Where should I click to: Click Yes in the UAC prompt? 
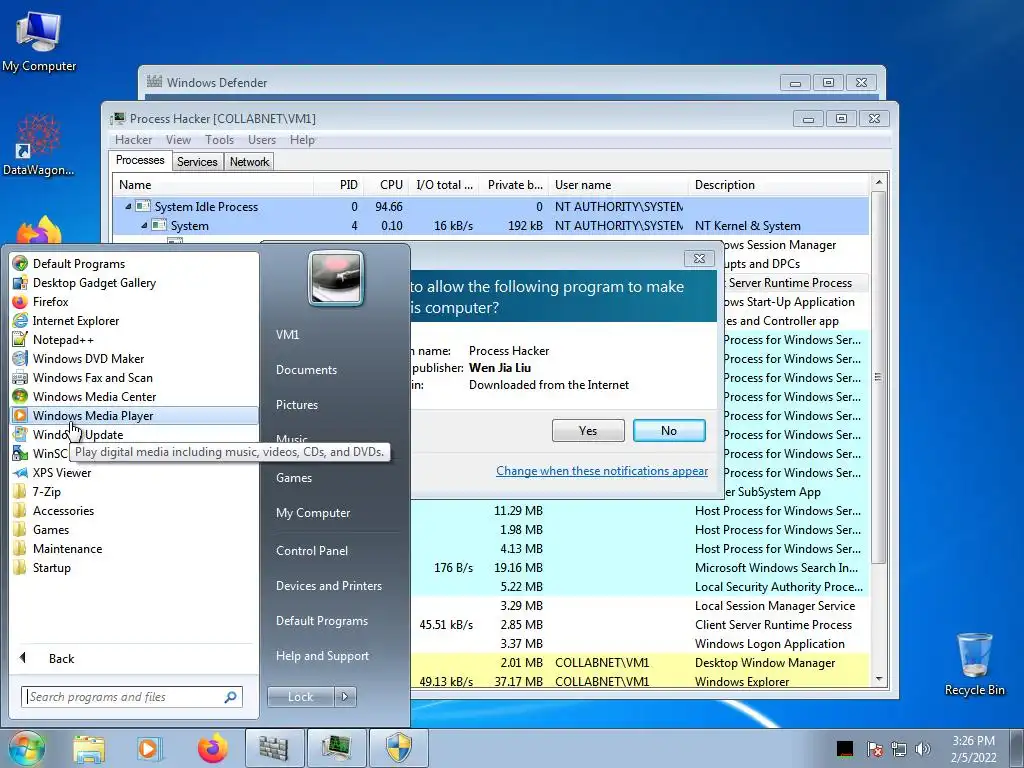click(x=588, y=430)
